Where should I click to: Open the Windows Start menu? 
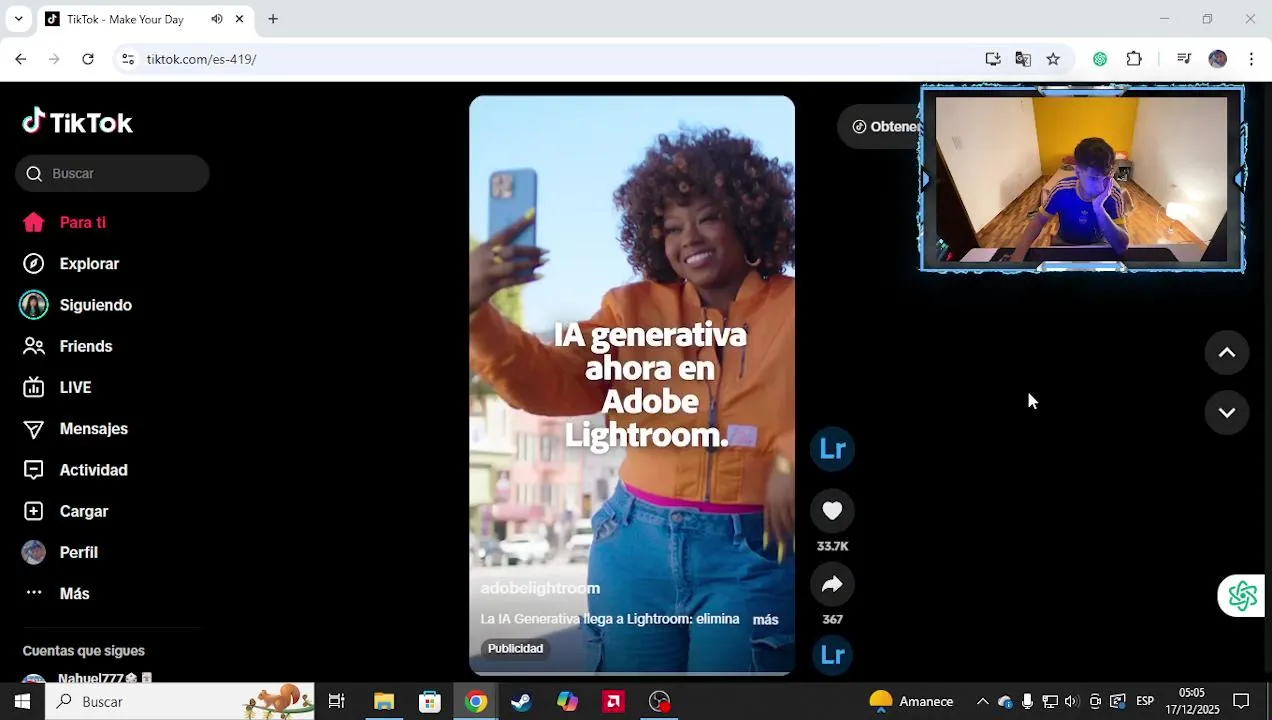22,702
